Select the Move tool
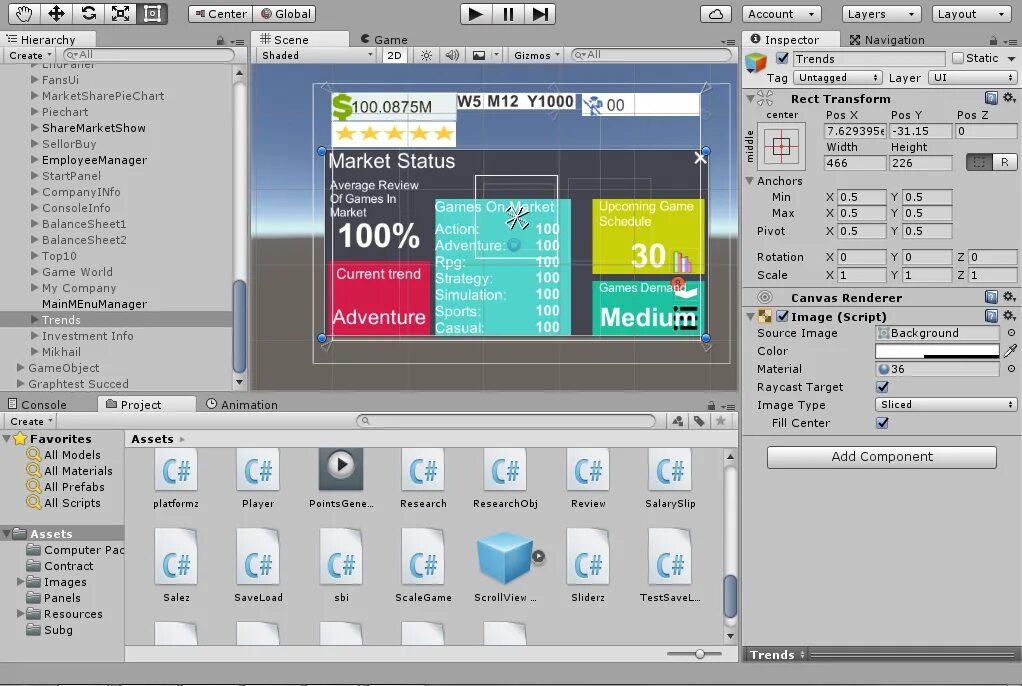The height and width of the screenshot is (686, 1022). click(56, 14)
